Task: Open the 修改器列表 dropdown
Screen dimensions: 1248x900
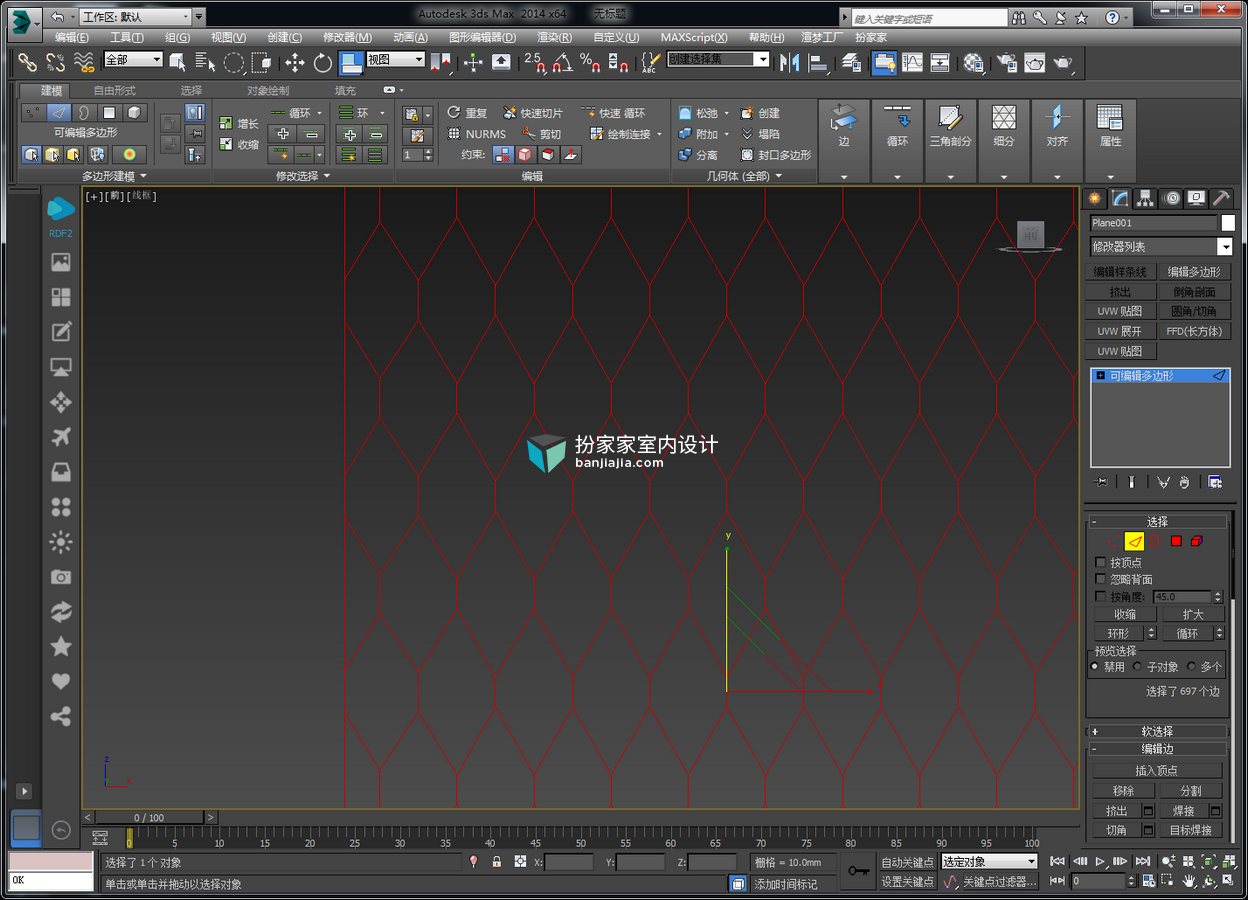Action: 1161,246
